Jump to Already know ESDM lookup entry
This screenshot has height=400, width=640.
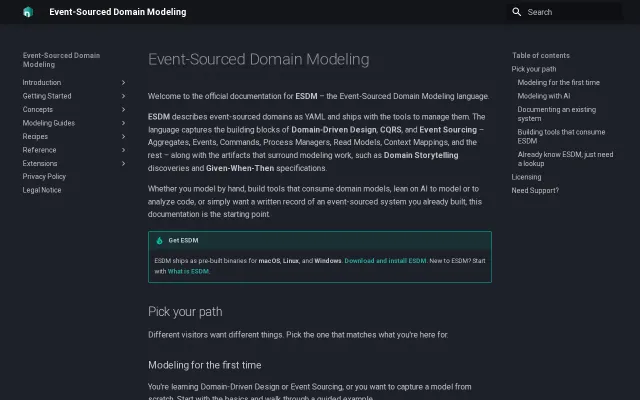click(565, 159)
